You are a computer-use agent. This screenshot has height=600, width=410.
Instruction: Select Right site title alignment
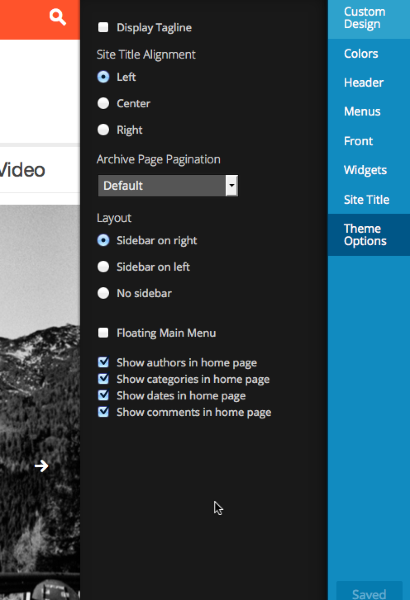click(103, 130)
